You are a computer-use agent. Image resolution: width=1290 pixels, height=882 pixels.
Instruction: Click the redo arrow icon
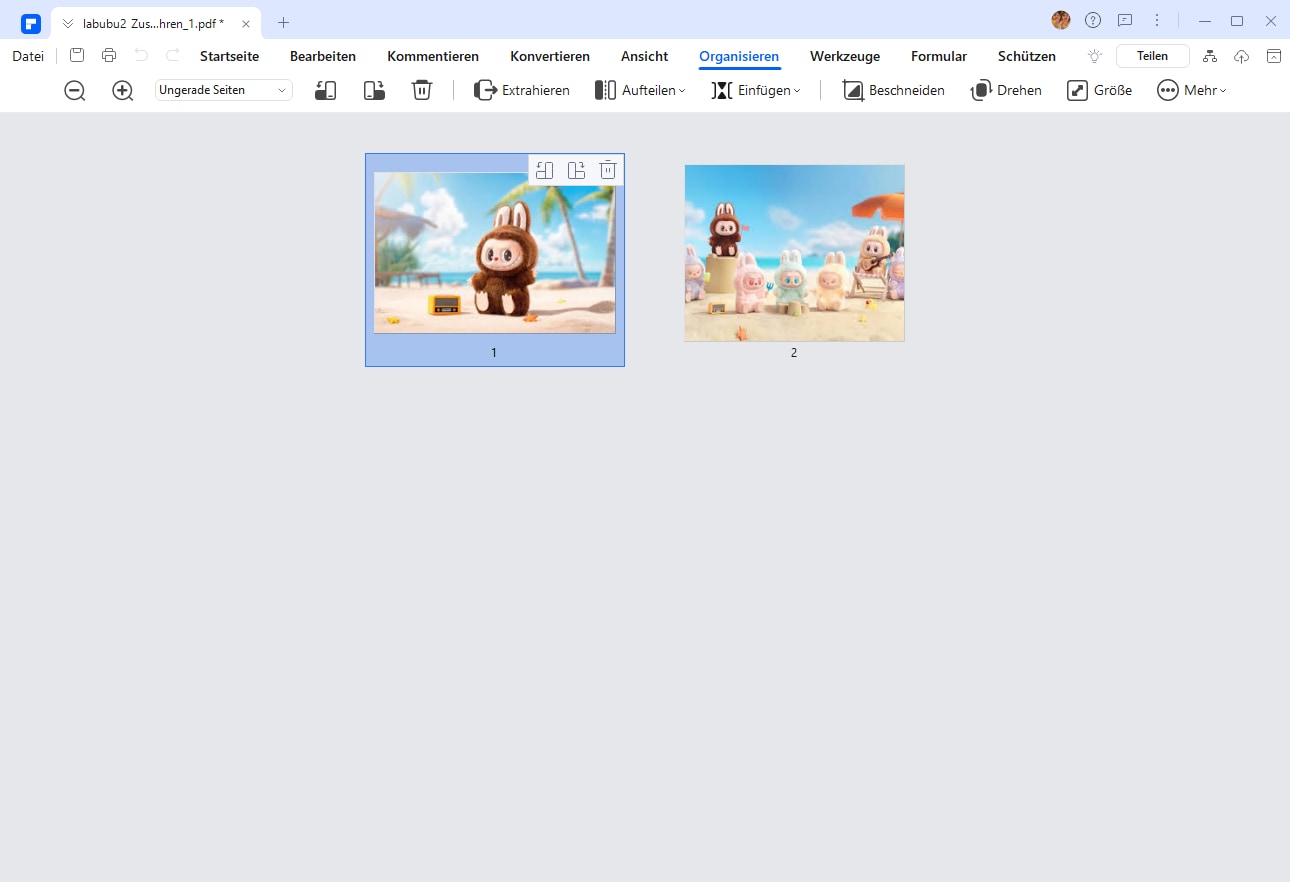[x=173, y=56]
